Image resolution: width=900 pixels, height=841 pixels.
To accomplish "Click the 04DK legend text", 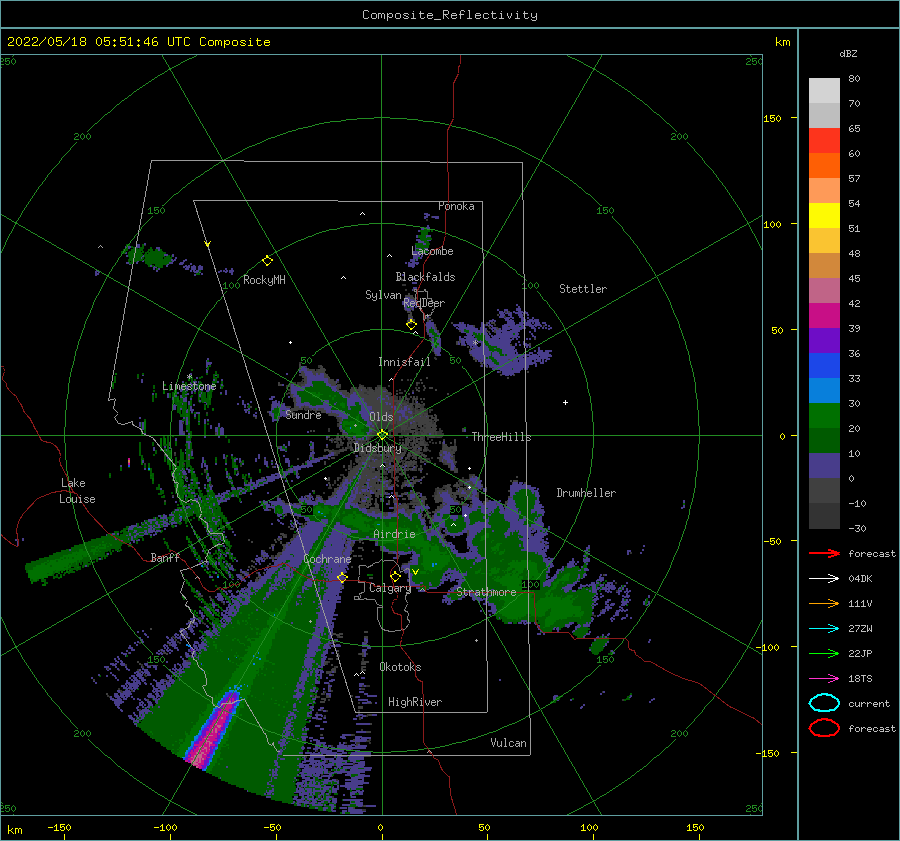I will tap(860, 578).
